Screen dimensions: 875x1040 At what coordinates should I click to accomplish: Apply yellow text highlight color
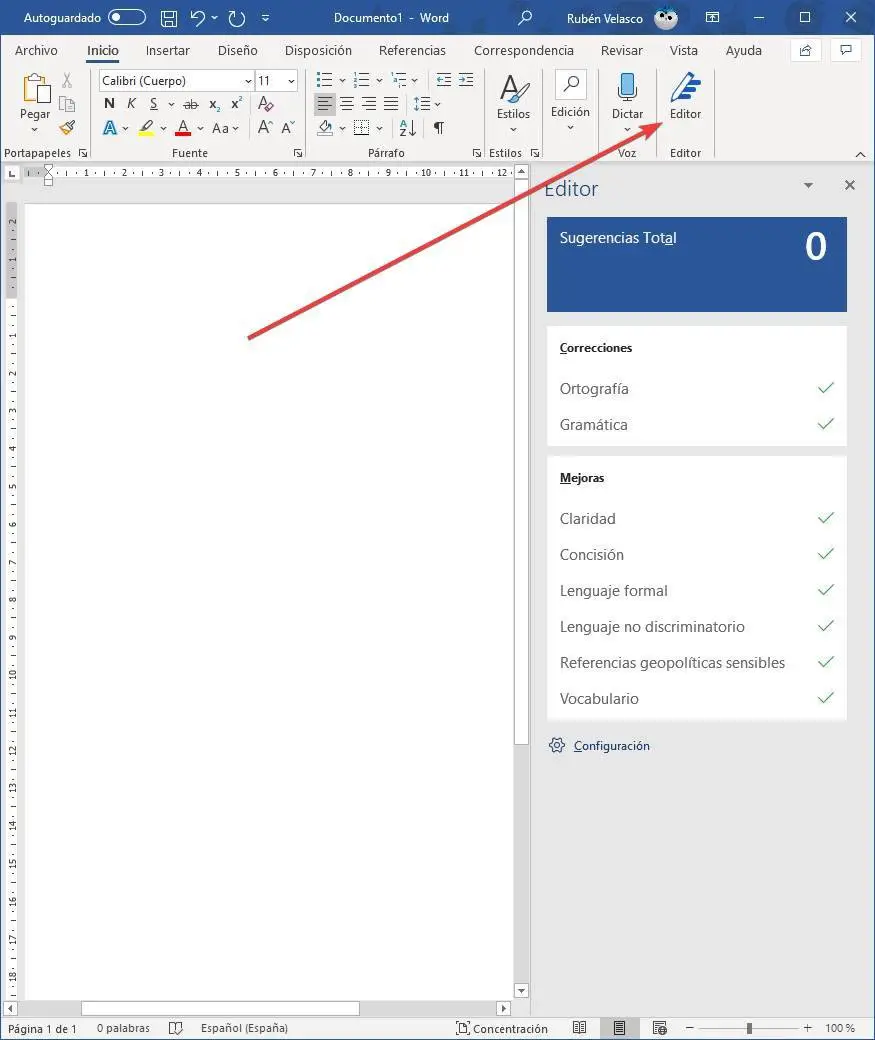pyautogui.click(x=147, y=128)
